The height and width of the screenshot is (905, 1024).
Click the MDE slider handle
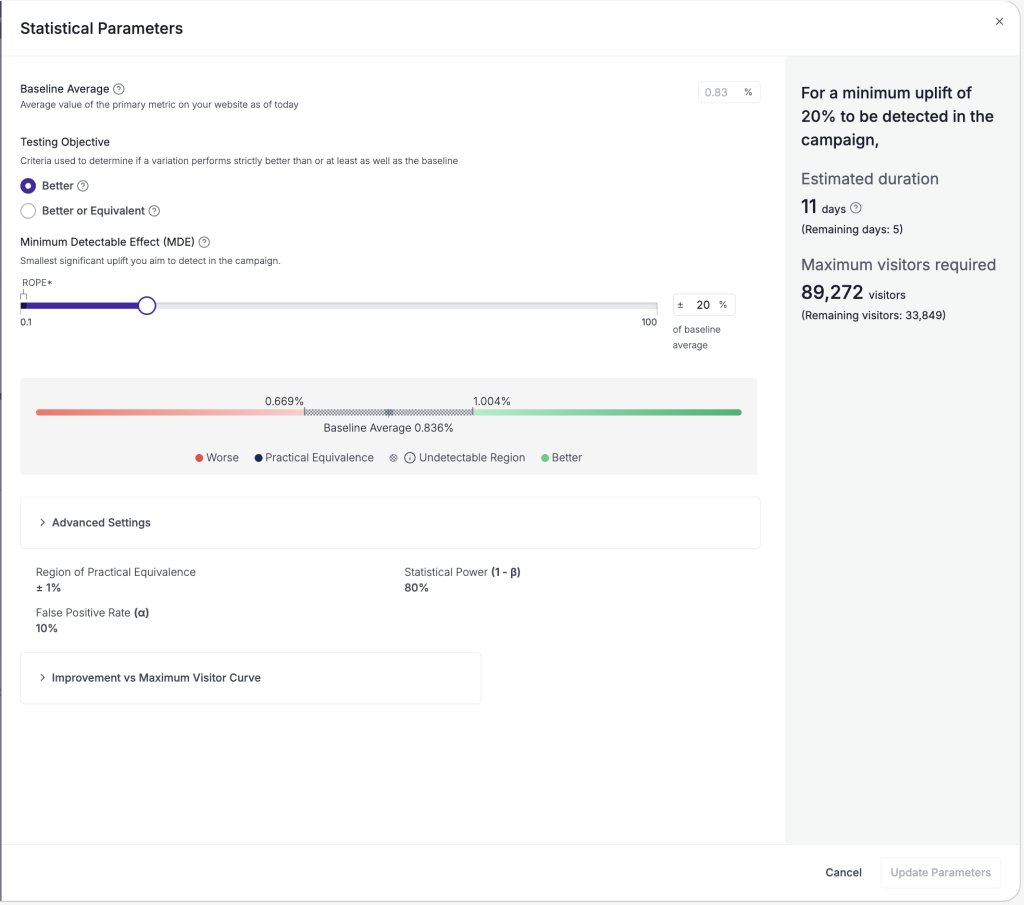click(147, 306)
